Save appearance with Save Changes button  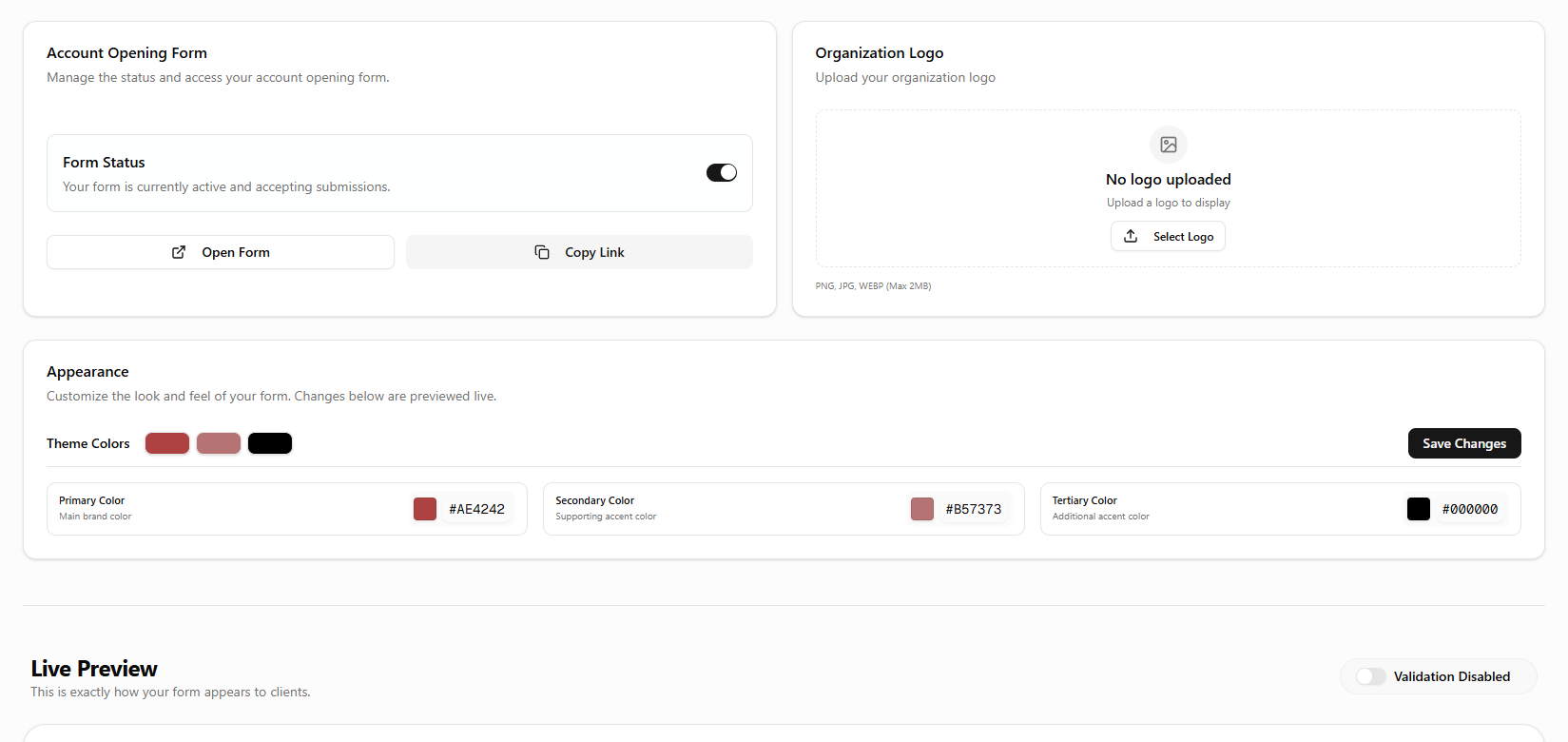[x=1463, y=443]
